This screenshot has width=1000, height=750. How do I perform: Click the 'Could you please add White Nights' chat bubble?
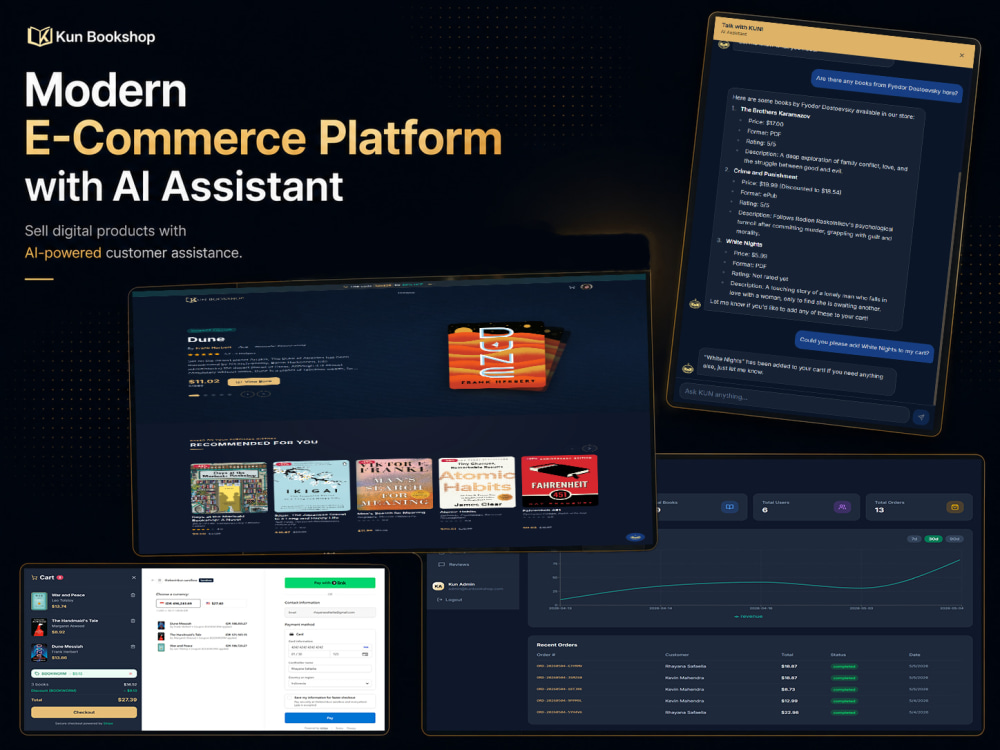(x=864, y=346)
